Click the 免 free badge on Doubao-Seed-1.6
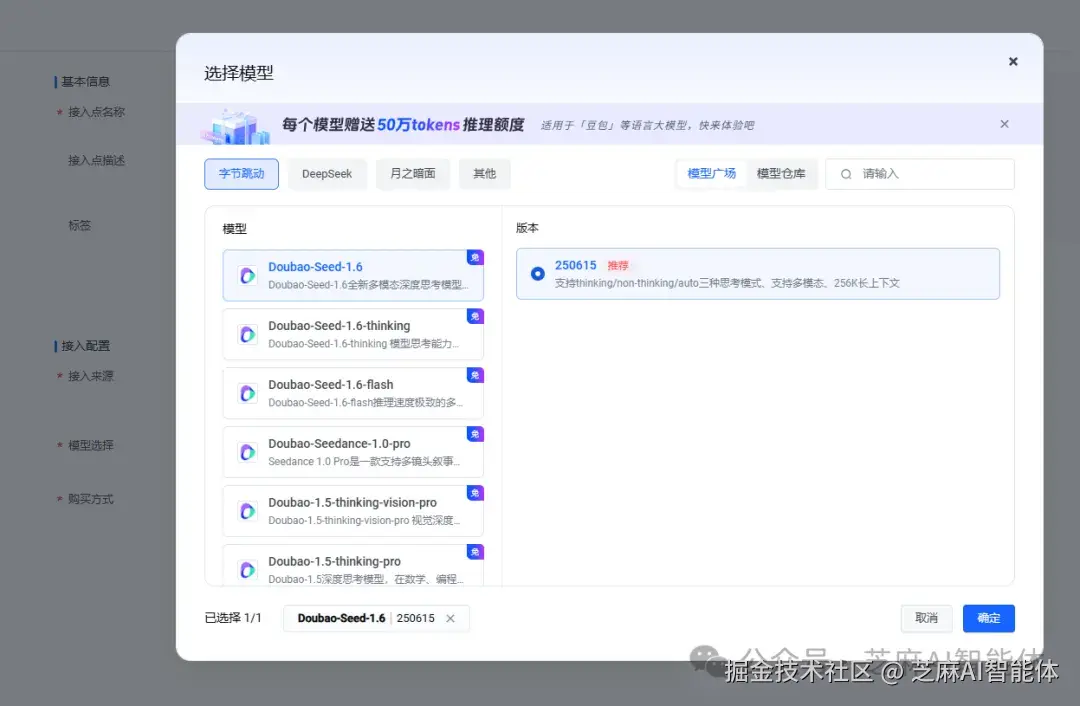Screen dimensions: 1080x706 point(475,257)
